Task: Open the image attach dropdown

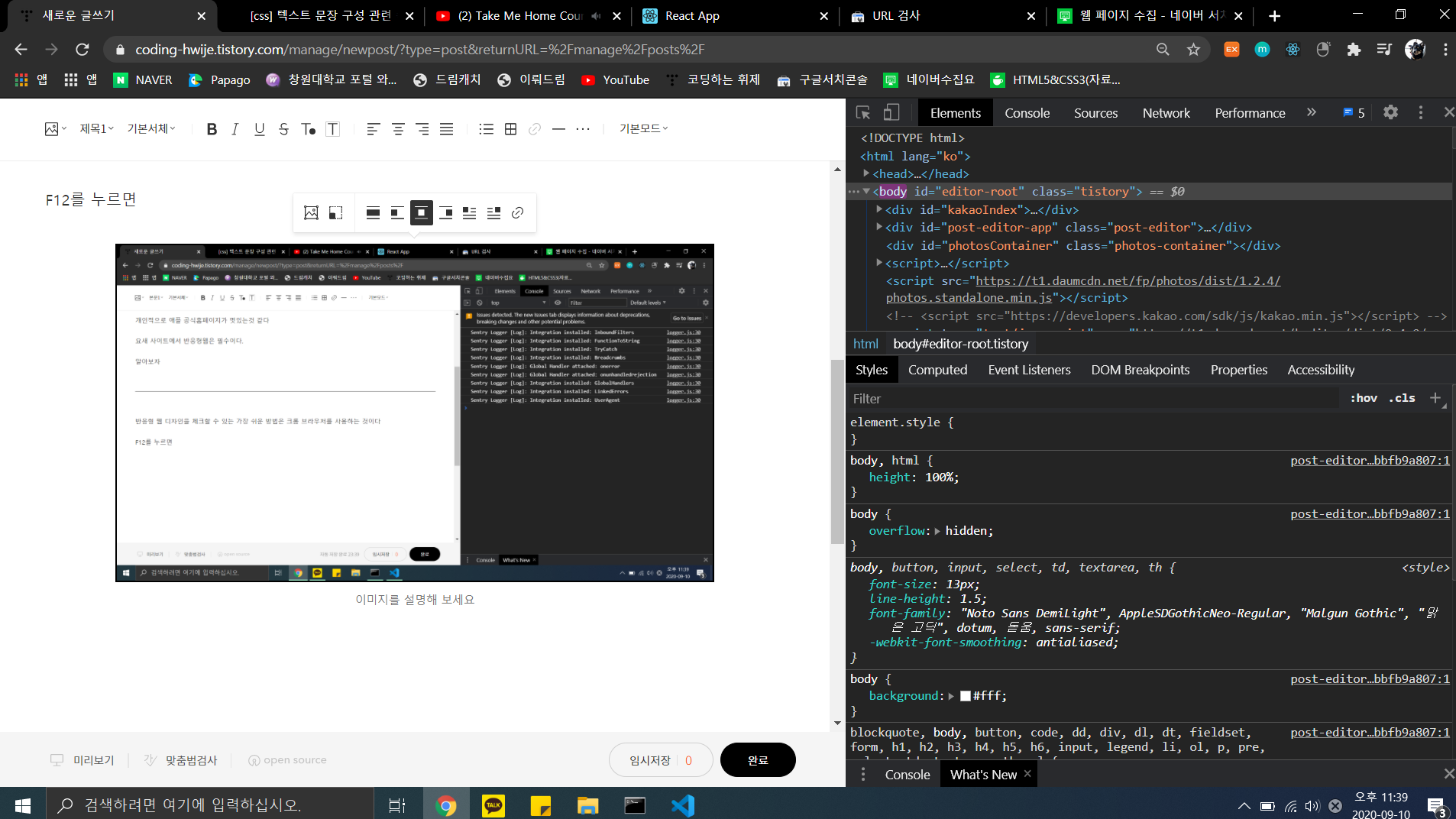Action: click(x=55, y=129)
